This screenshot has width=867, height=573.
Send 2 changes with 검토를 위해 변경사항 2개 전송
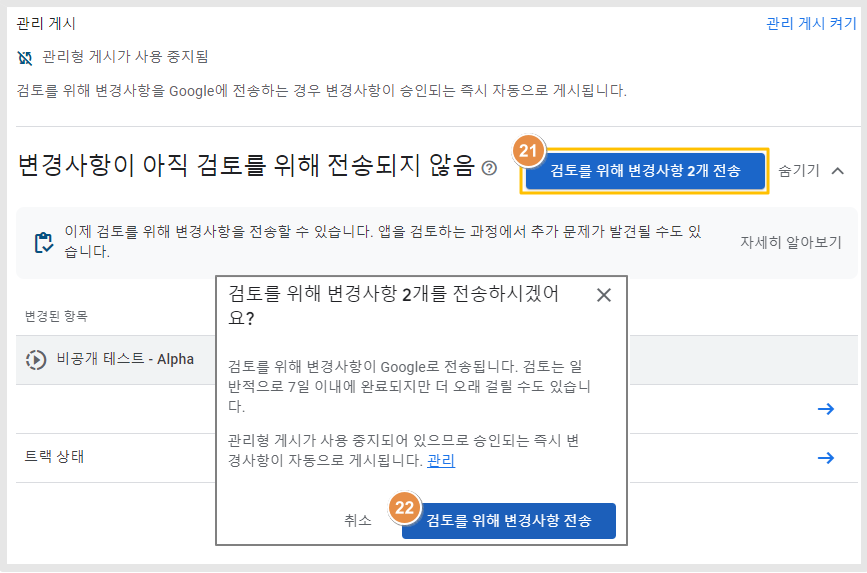645,171
